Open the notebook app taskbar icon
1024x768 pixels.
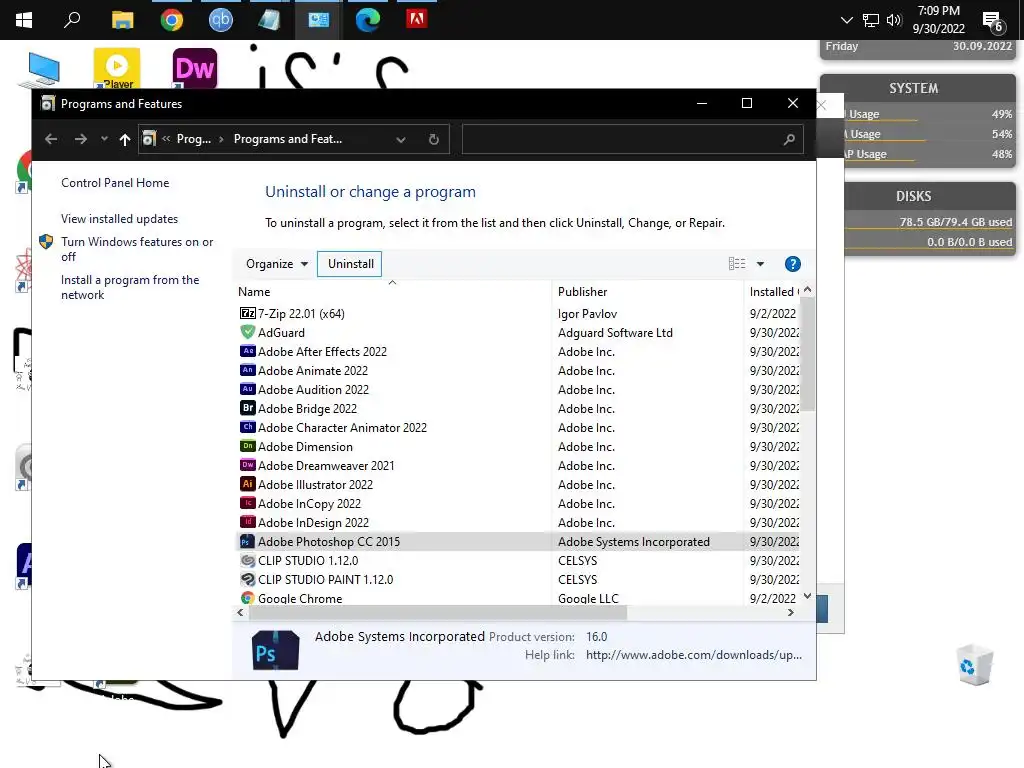click(x=269, y=20)
